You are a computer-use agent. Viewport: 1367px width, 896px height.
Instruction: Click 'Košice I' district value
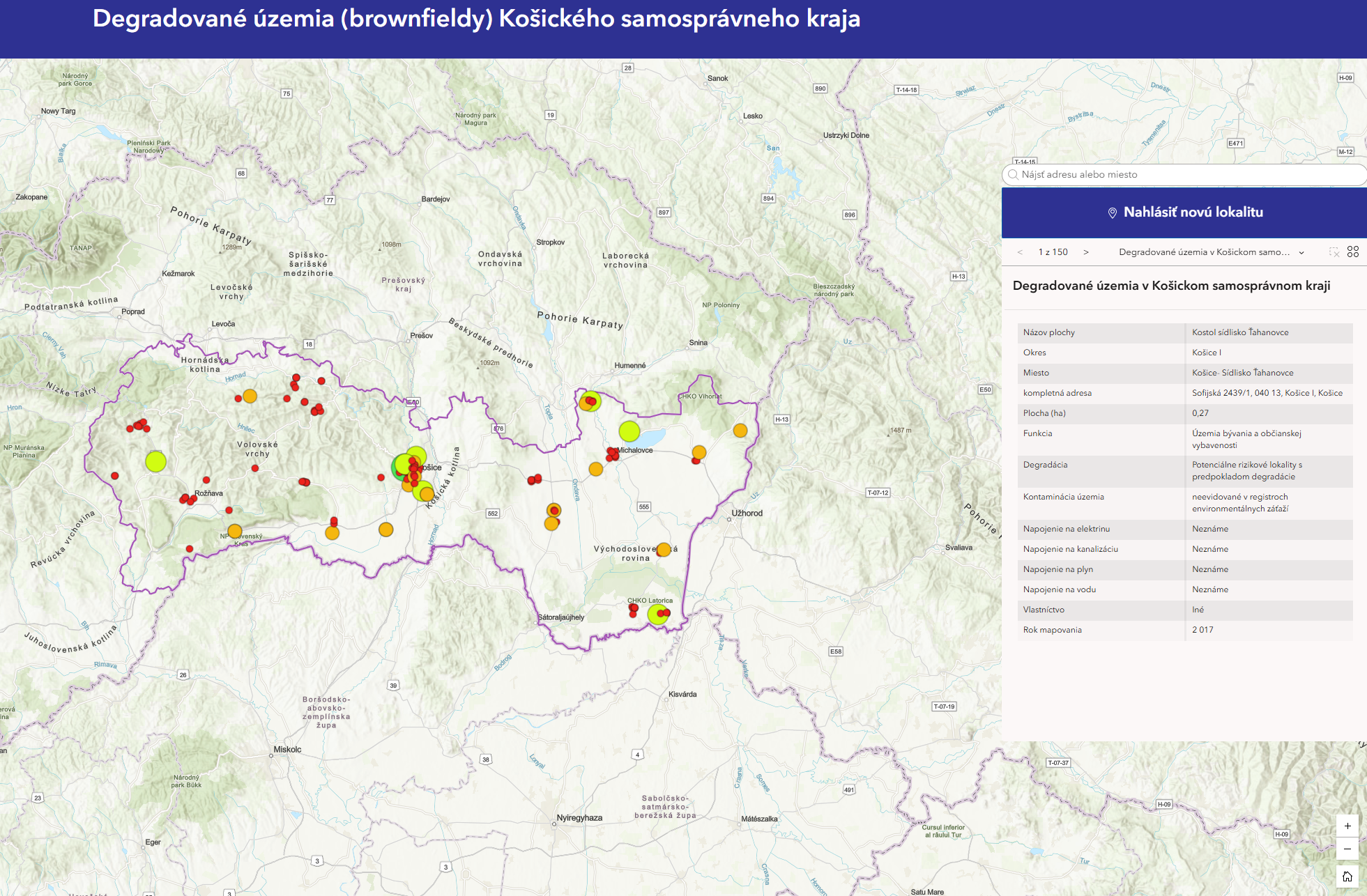click(1207, 353)
